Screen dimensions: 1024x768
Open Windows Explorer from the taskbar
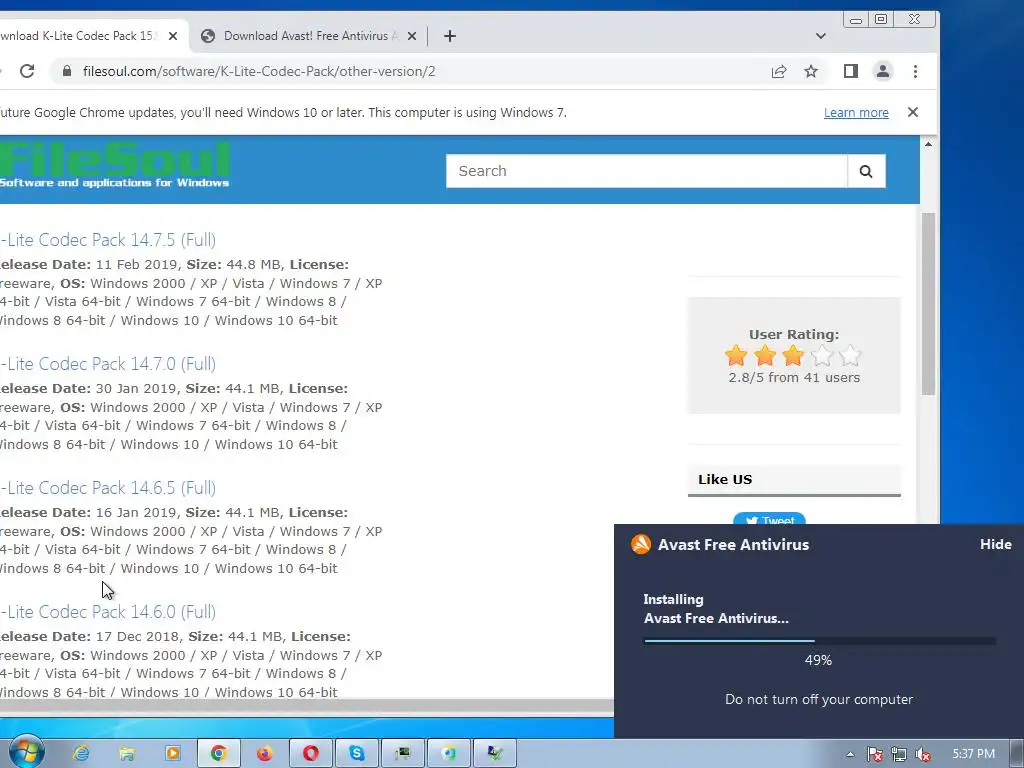(x=127, y=754)
